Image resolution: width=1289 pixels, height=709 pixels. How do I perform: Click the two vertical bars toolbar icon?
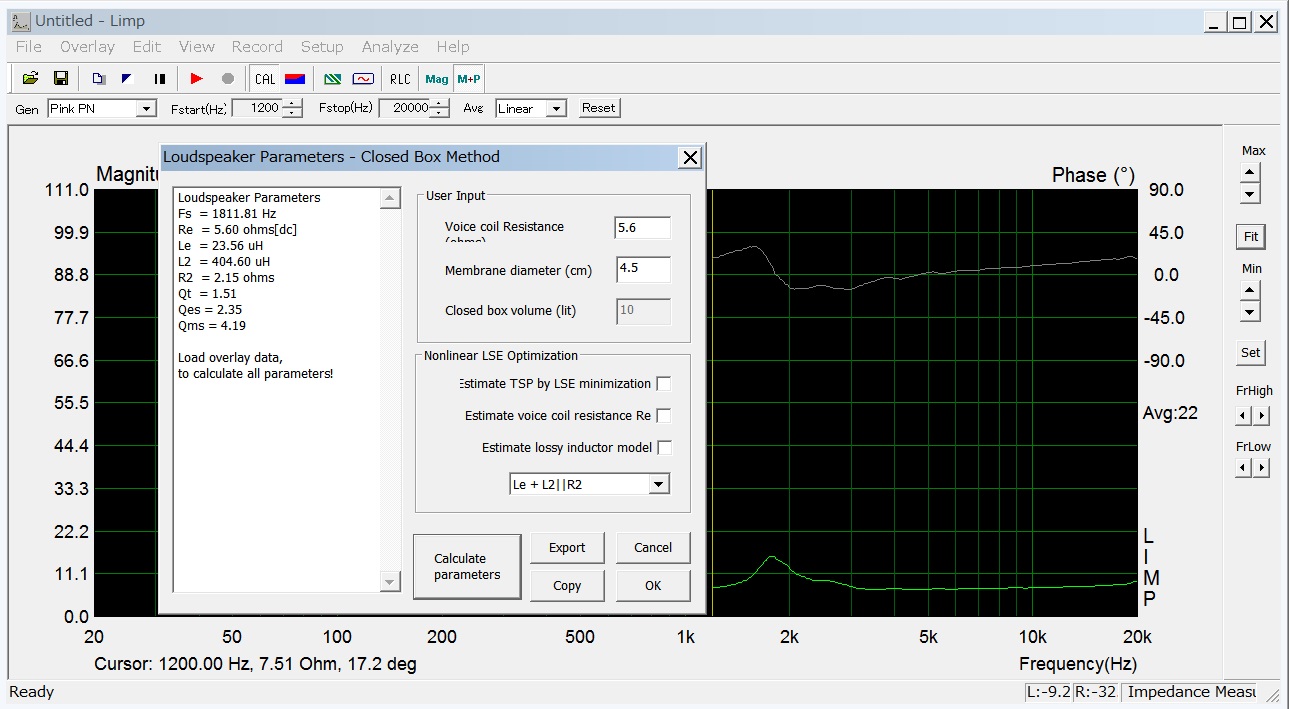click(158, 78)
